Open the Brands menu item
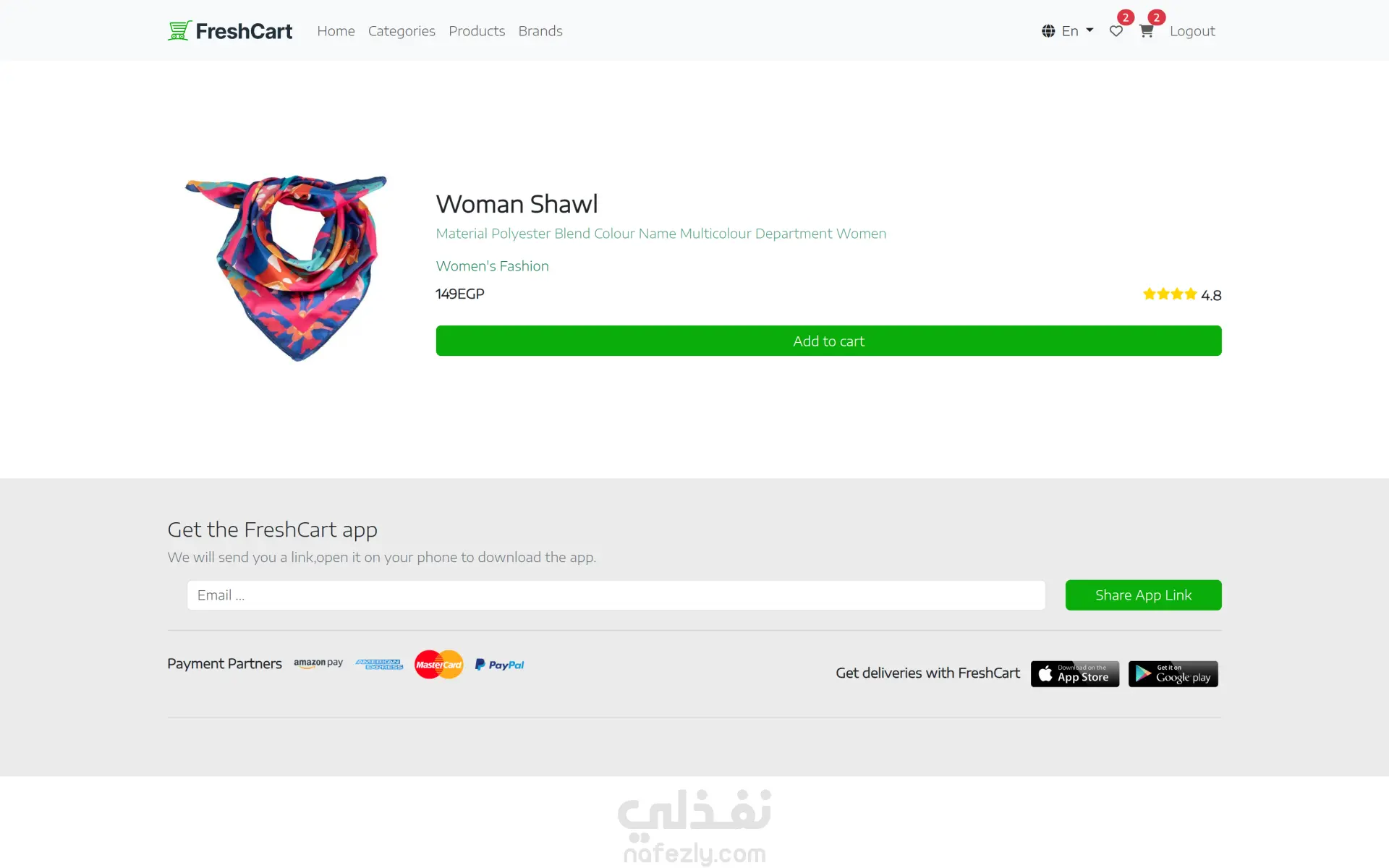Image resolution: width=1389 pixels, height=868 pixels. click(x=540, y=31)
